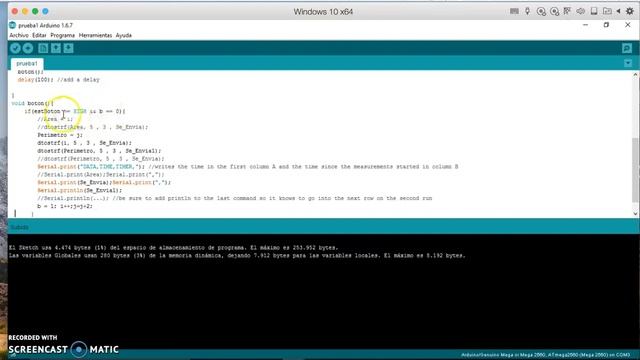The image size is (640, 360).
Task: Click the "El Sketch usa 4.474 bytes" console line
Action: tap(173, 248)
